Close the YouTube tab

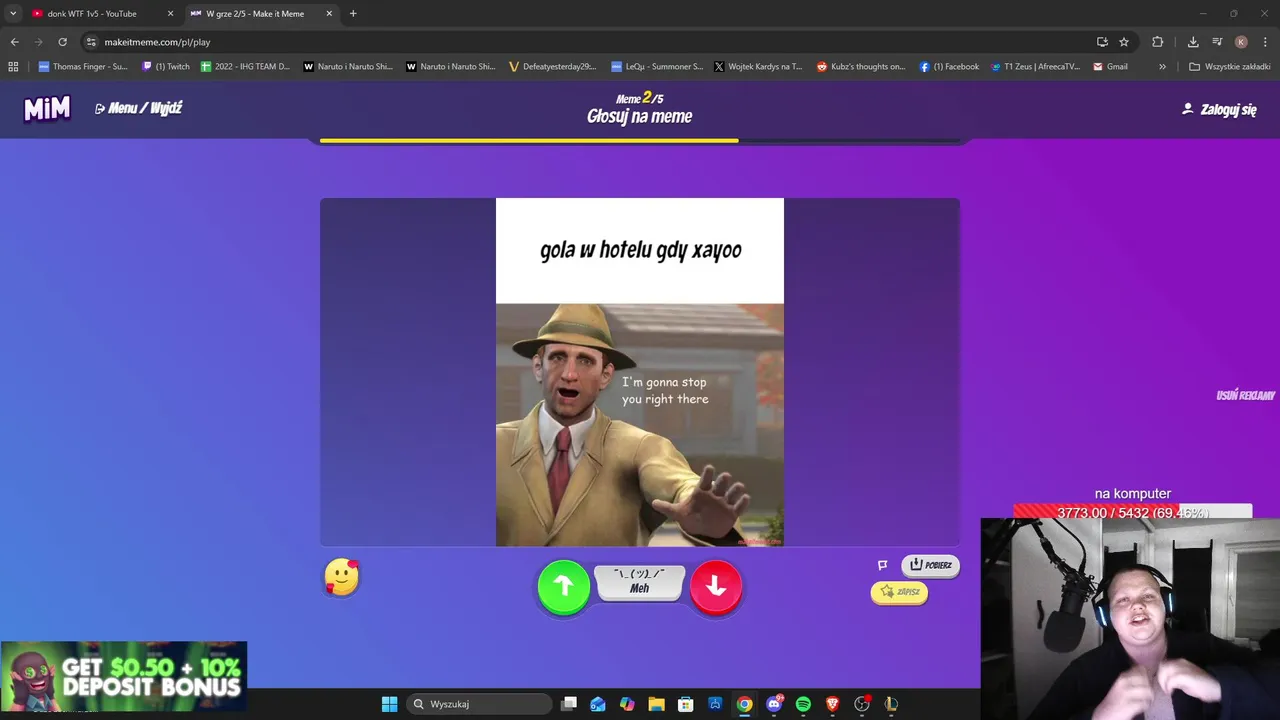click(x=170, y=14)
